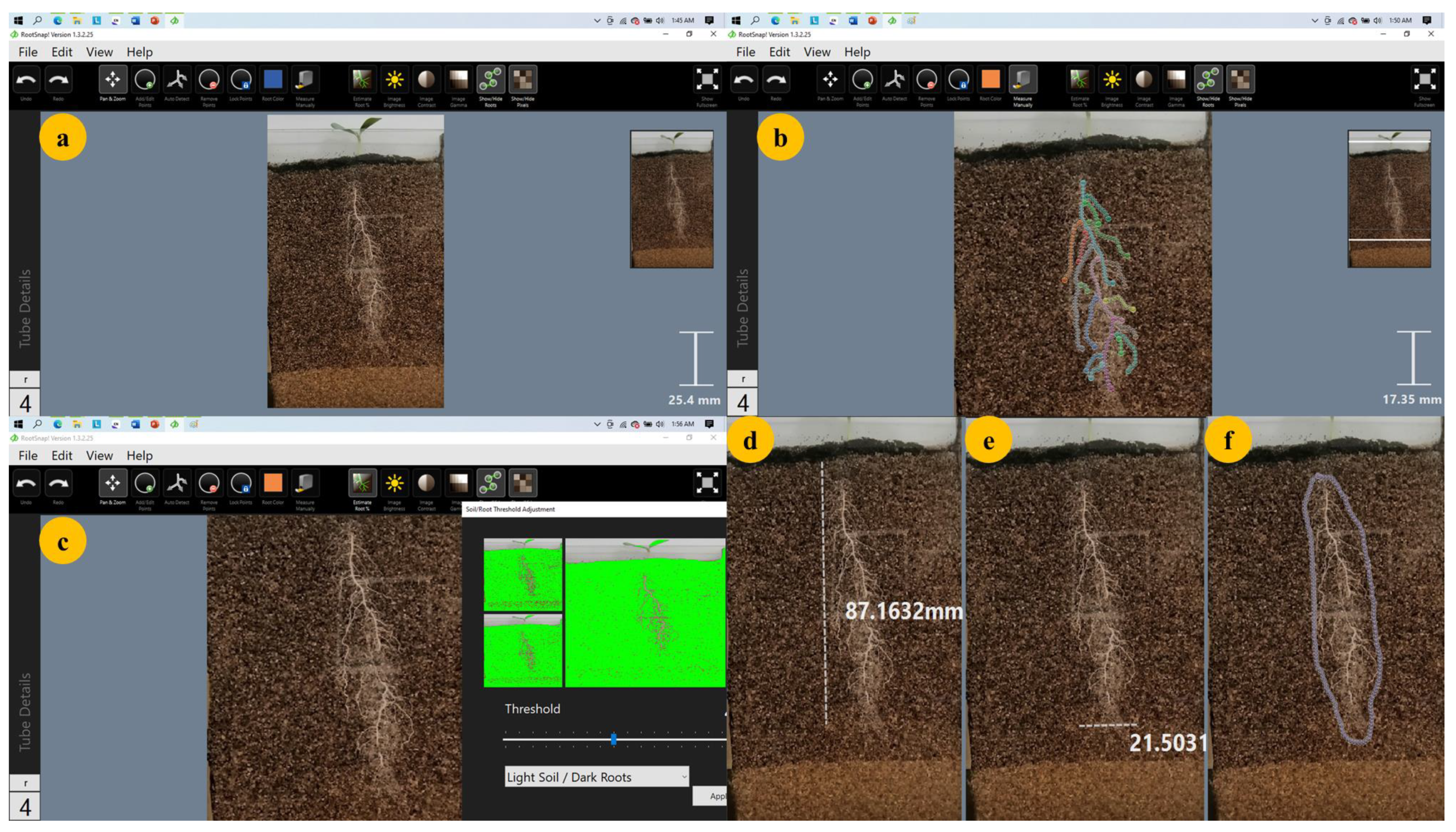
Task: Click Image Contrast icon in panel a
Action: point(426,80)
